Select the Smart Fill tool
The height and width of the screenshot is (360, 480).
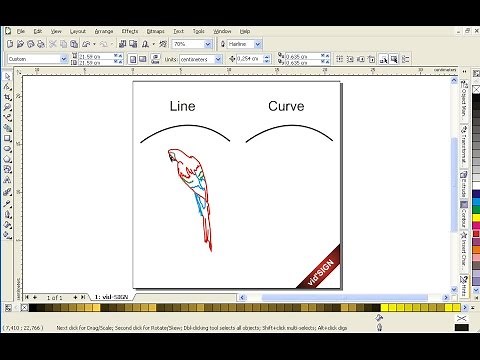[7, 128]
